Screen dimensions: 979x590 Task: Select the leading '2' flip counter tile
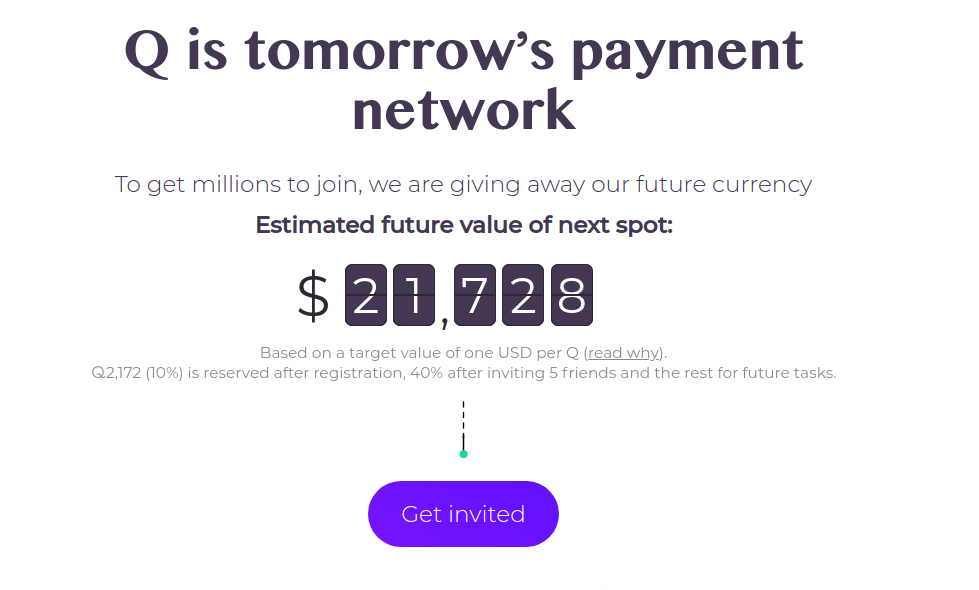366,295
